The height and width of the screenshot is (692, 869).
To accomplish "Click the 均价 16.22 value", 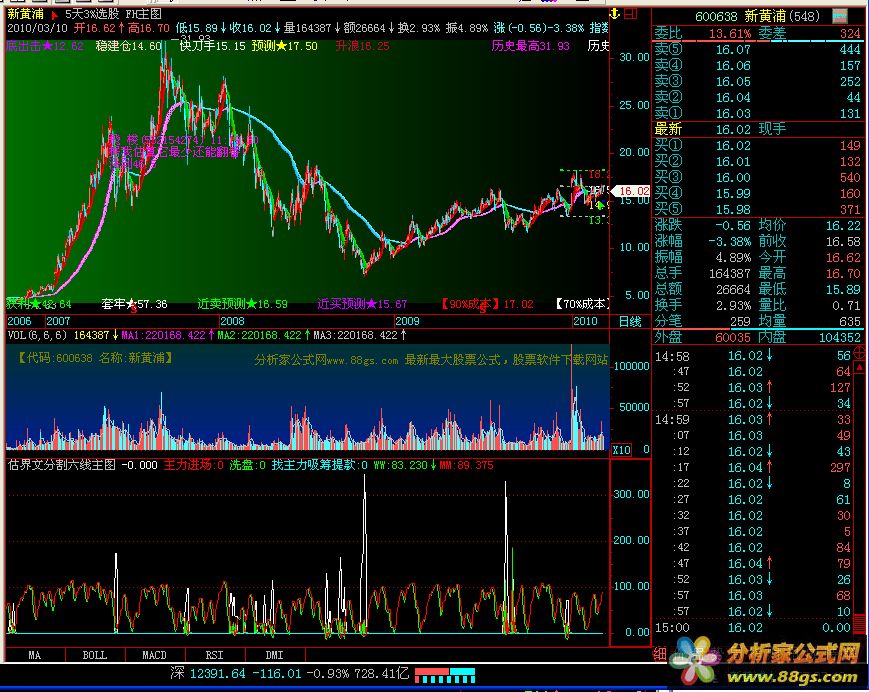I will click(x=844, y=226).
